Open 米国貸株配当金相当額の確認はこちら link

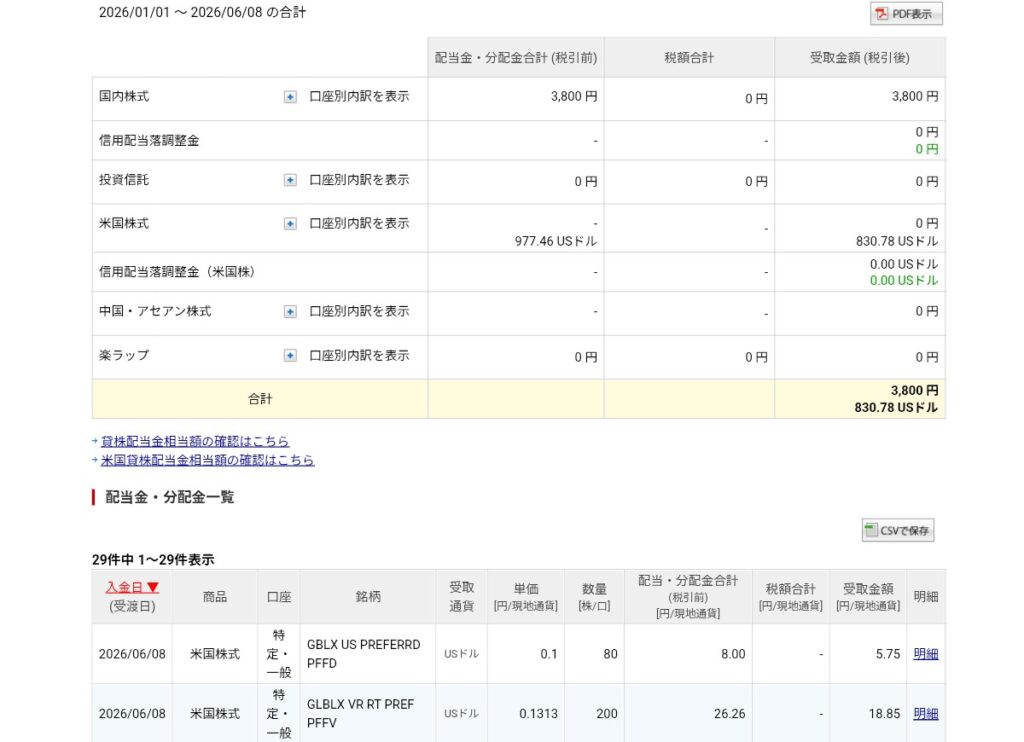coord(207,460)
